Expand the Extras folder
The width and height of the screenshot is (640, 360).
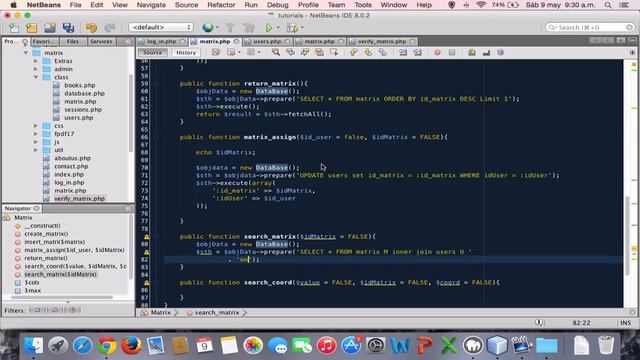point(36,61)
